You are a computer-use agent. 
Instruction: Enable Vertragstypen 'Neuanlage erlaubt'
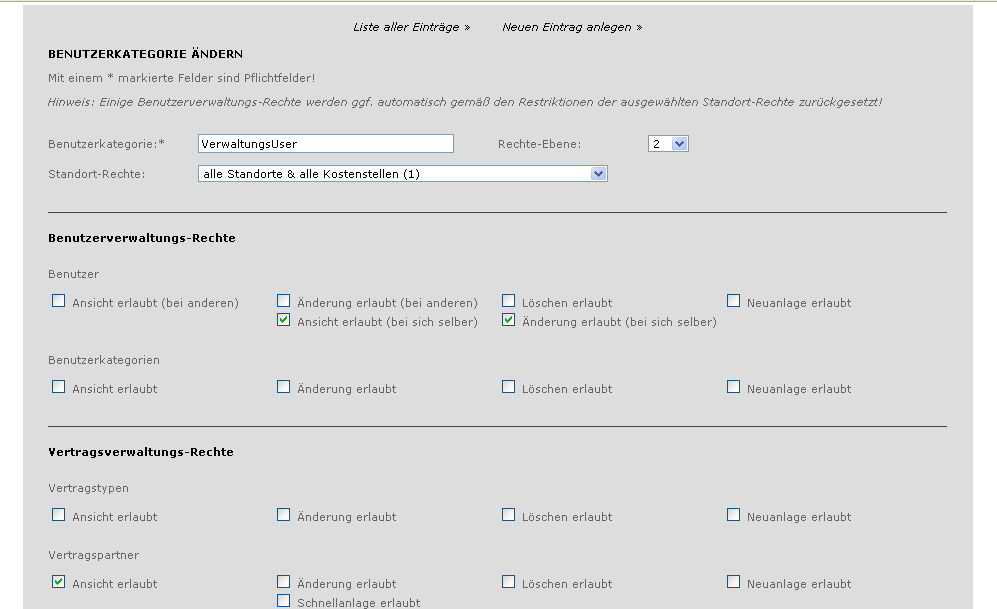coord(734,515)
